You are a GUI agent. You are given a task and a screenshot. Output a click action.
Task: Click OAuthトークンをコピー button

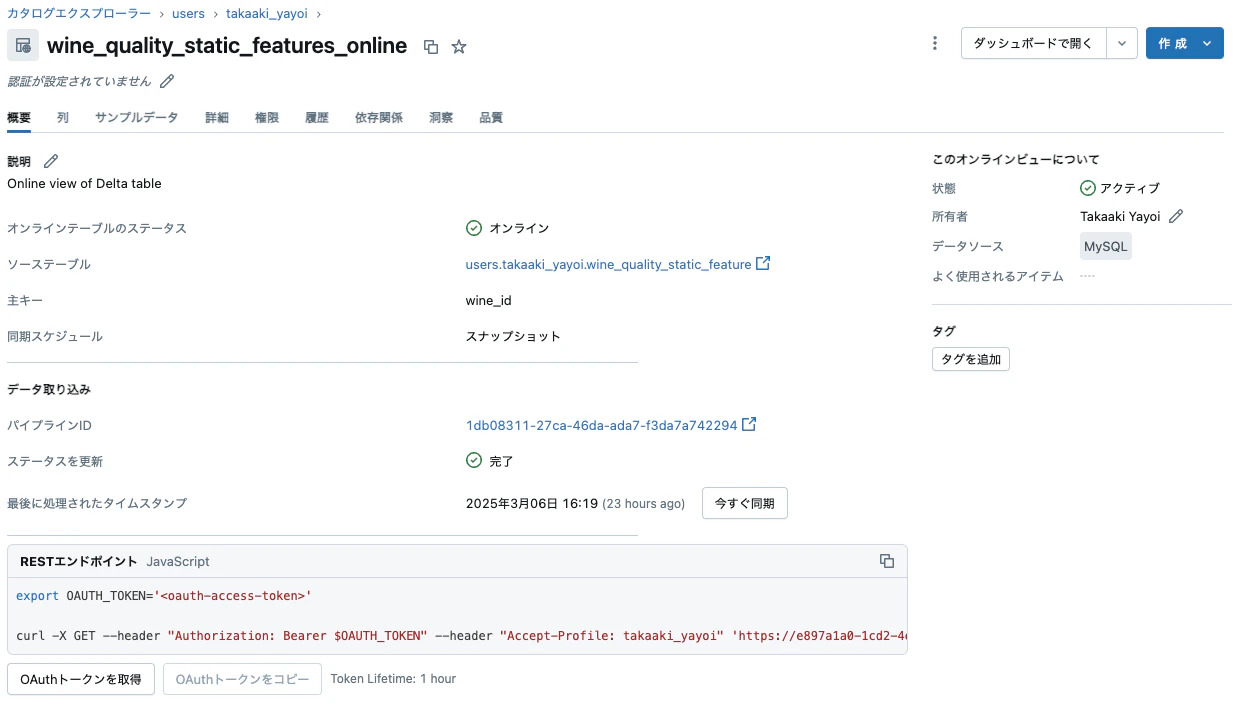tap(243, 679)
